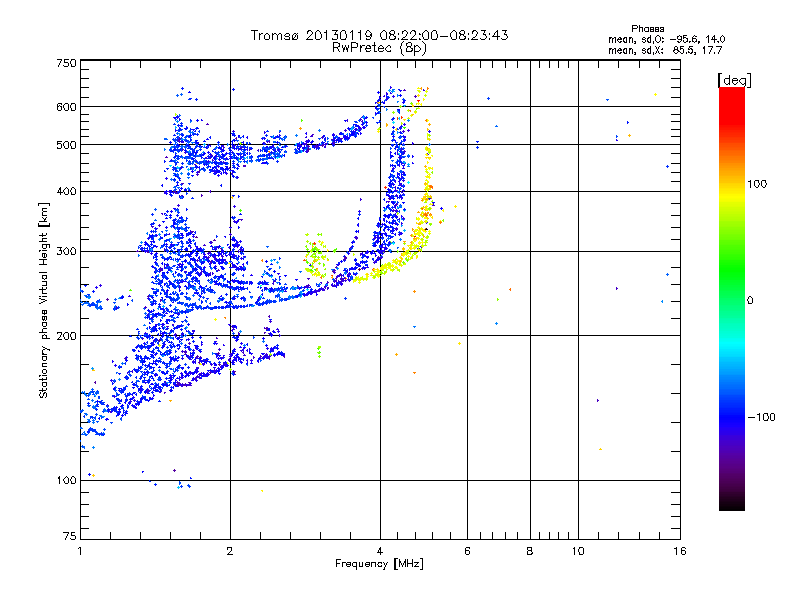Click the plot title 'Tromsø 20130119 08:22:00-08:23:43'
The height and width of the screenshot is (600, 800).
379,35
